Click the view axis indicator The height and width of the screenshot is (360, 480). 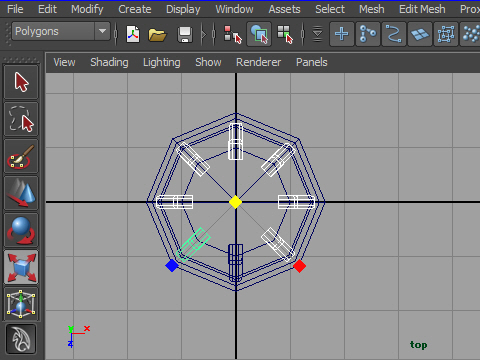tap(78, 337)
